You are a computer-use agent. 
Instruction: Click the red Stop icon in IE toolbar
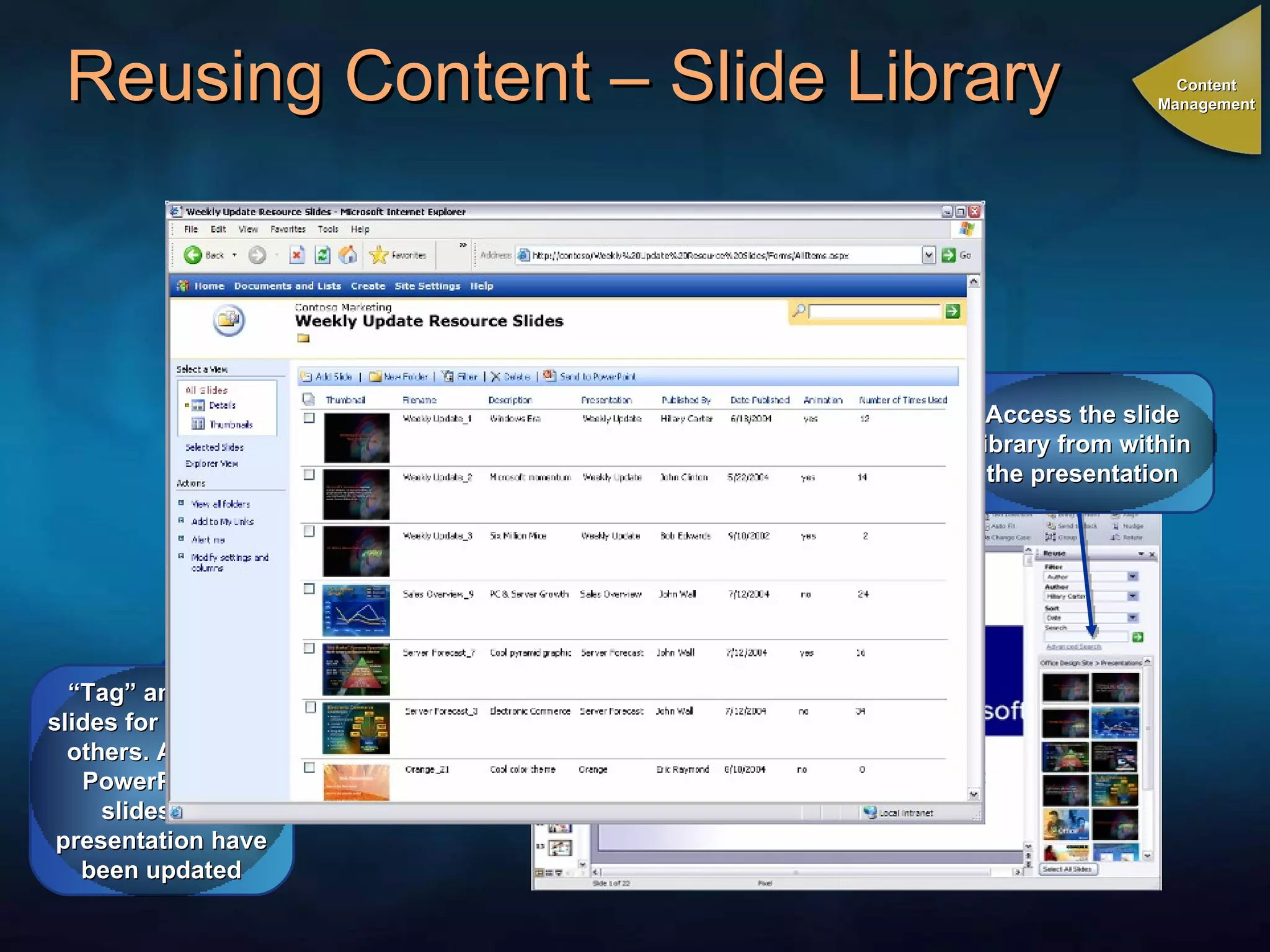tap(297, 255)
